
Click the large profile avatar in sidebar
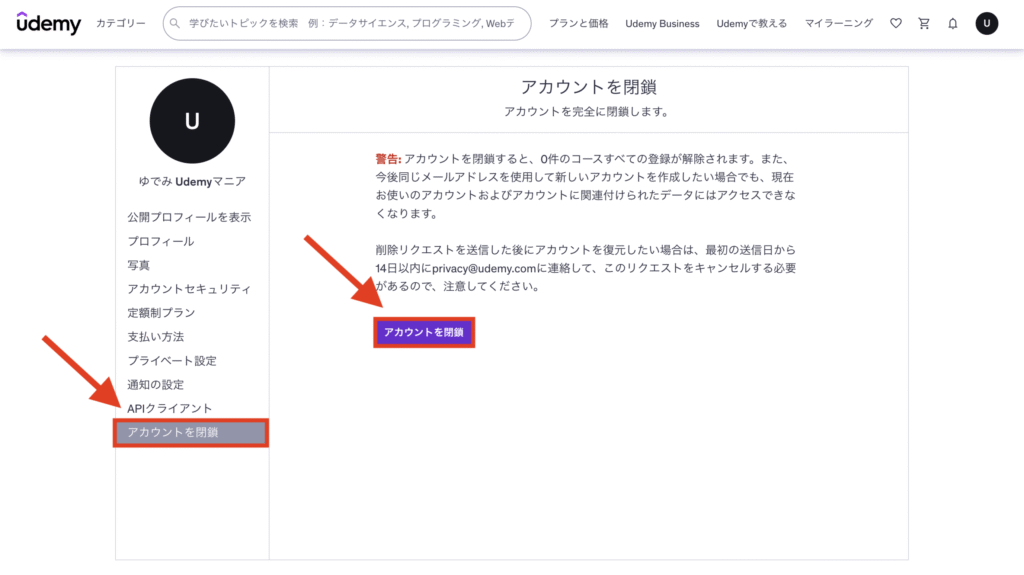[x=192, y=121]
